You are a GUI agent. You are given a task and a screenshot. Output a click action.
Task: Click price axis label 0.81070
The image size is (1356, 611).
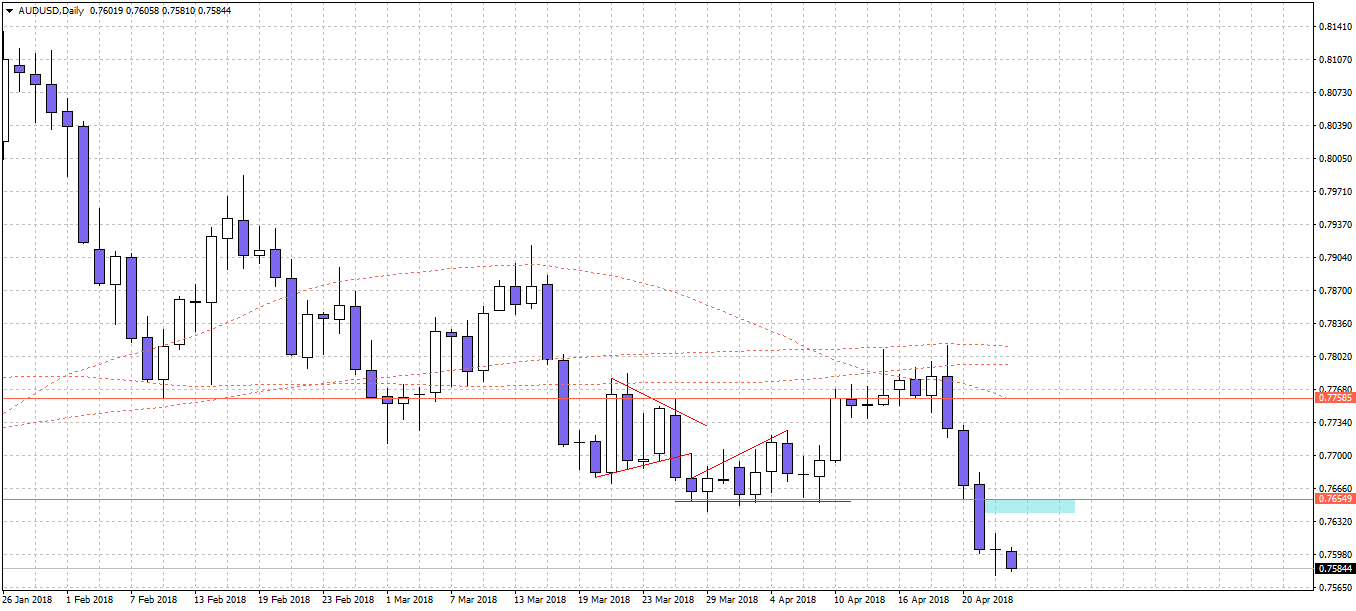(x=1337, y=60)
